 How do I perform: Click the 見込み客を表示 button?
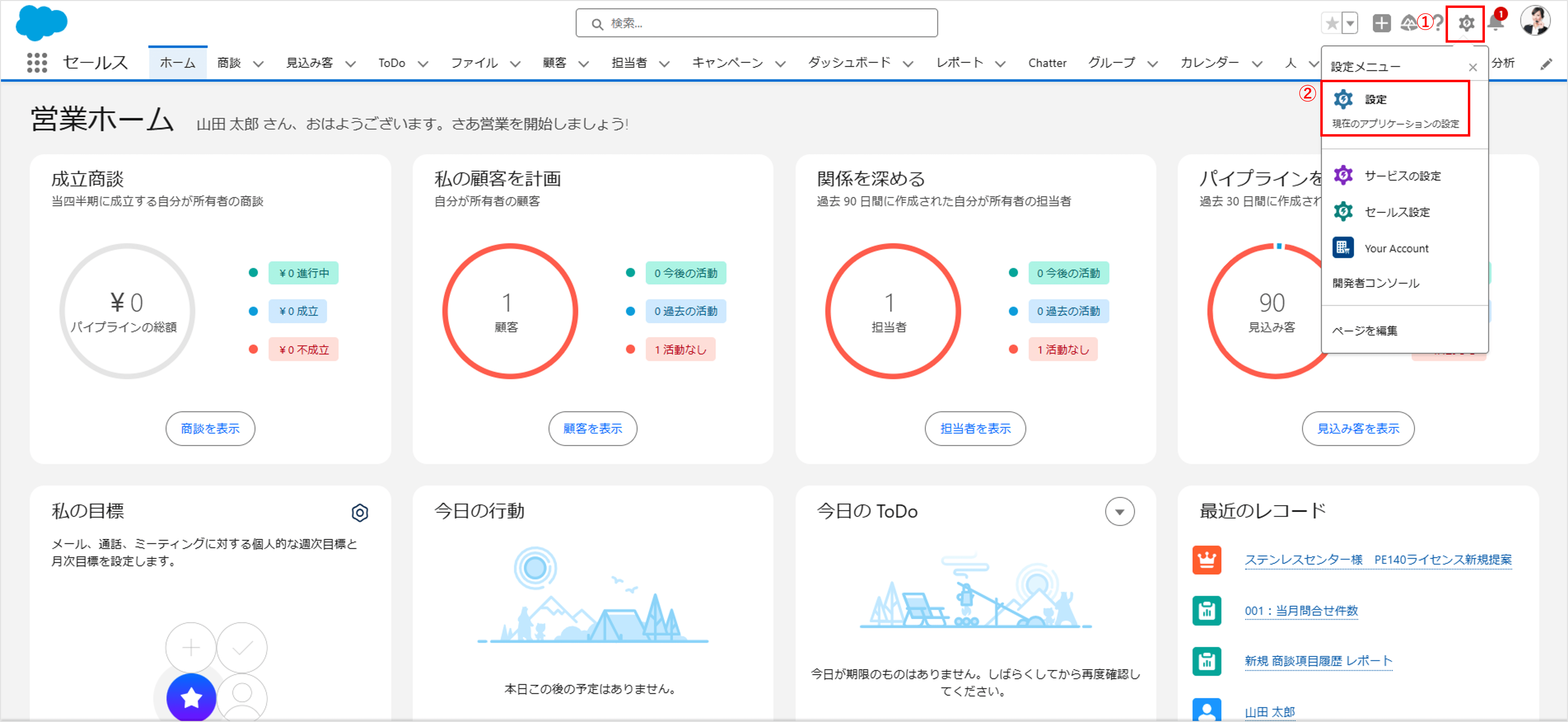[1358, 428]
